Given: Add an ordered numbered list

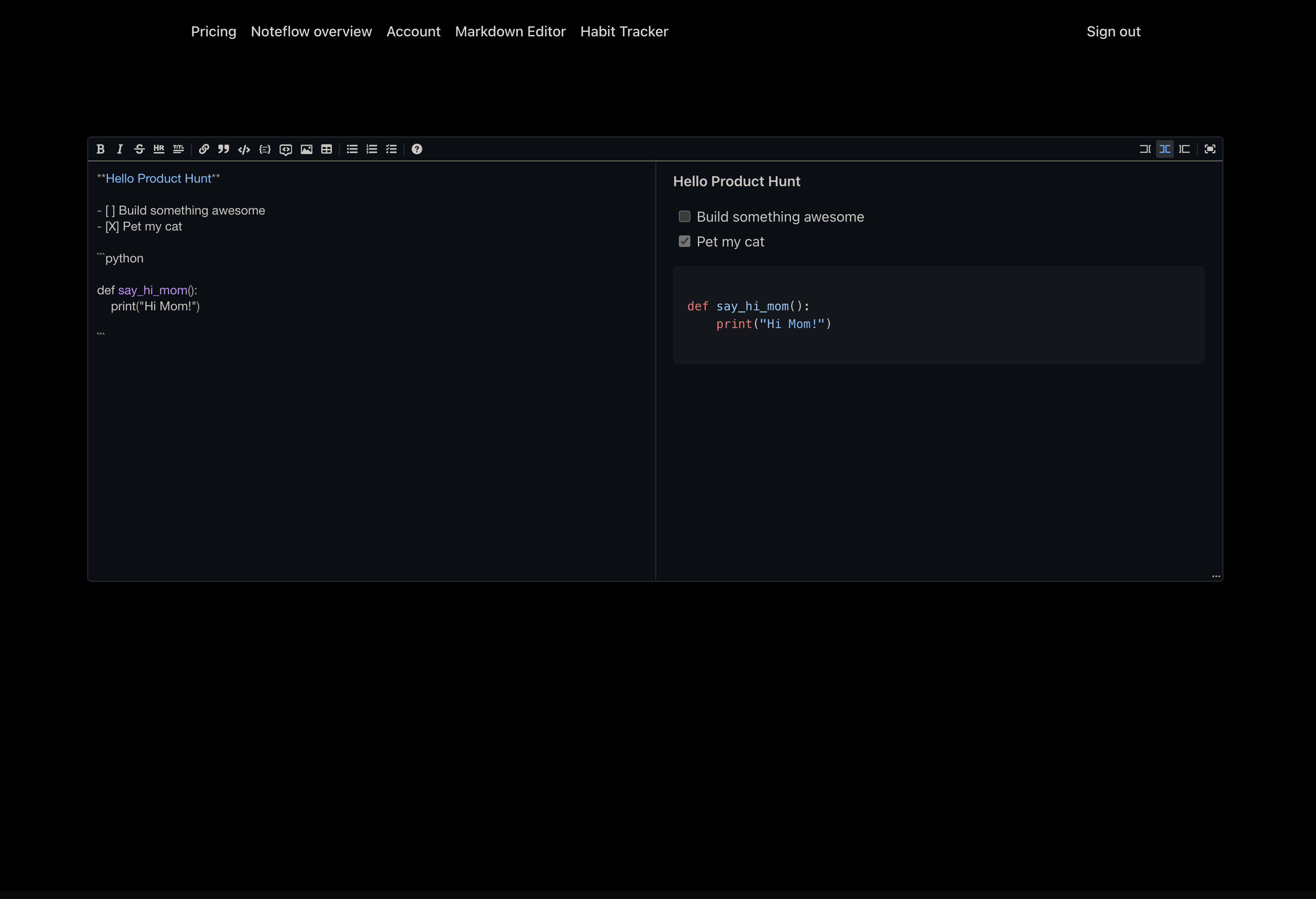Looking at the screenshot, I should [x=371, y=149].
